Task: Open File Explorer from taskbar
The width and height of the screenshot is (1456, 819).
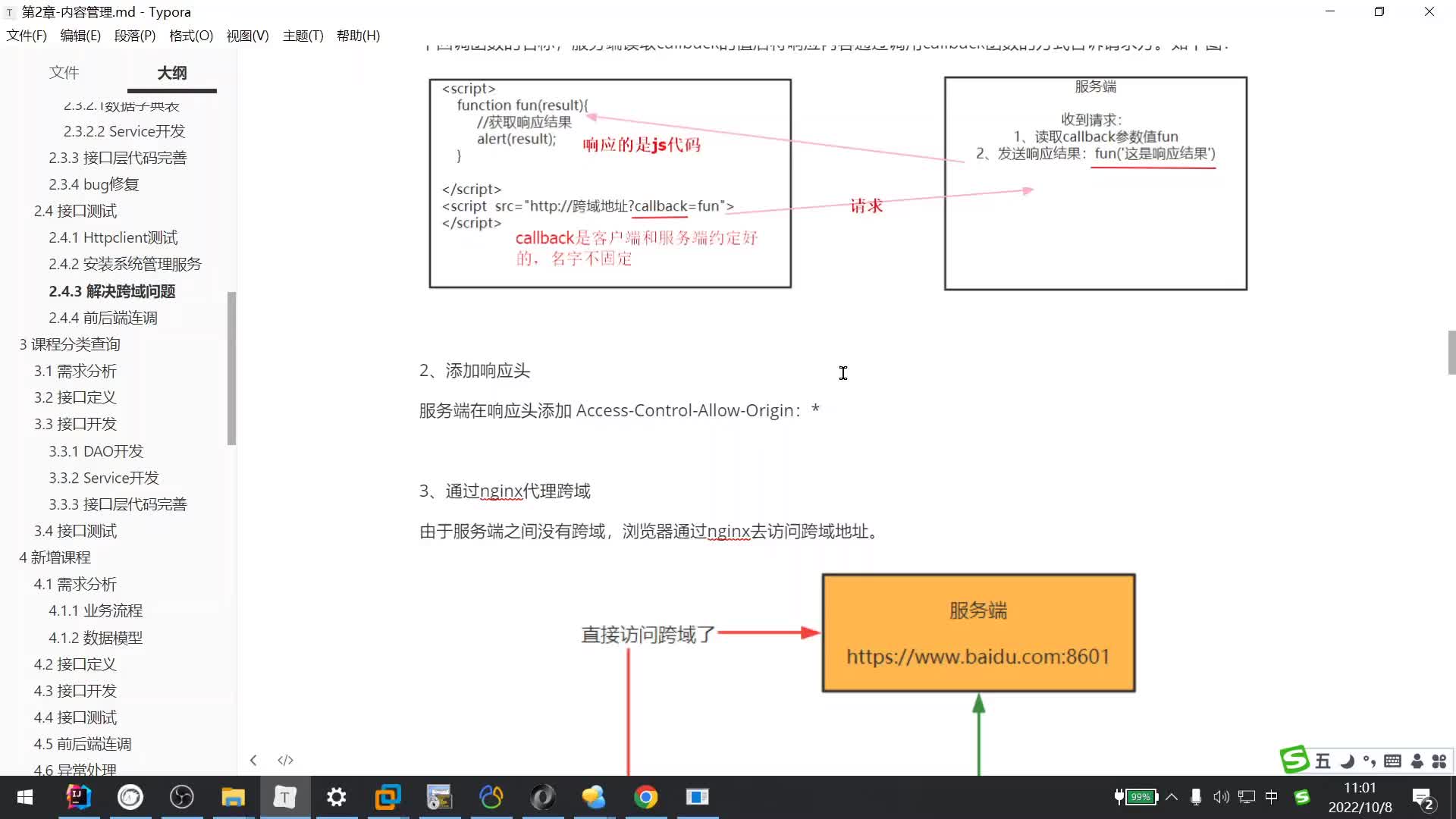Action: coord(233,797)
